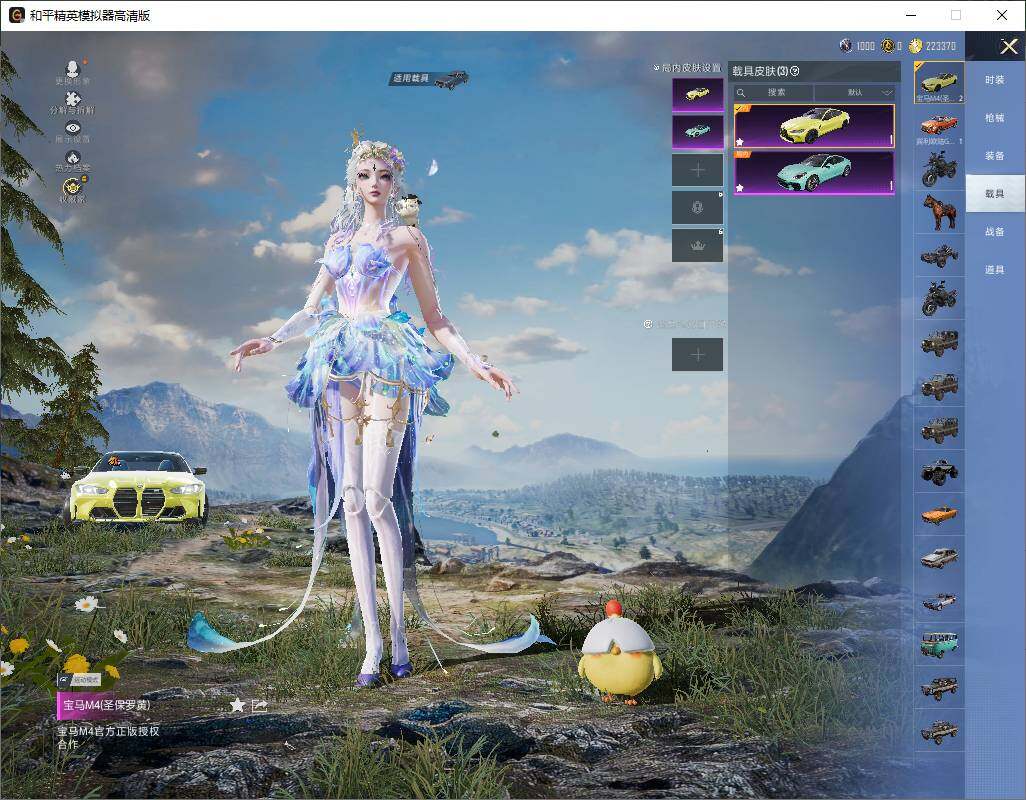Minimize the 和平精英模拟器 window

coord(911,15)
